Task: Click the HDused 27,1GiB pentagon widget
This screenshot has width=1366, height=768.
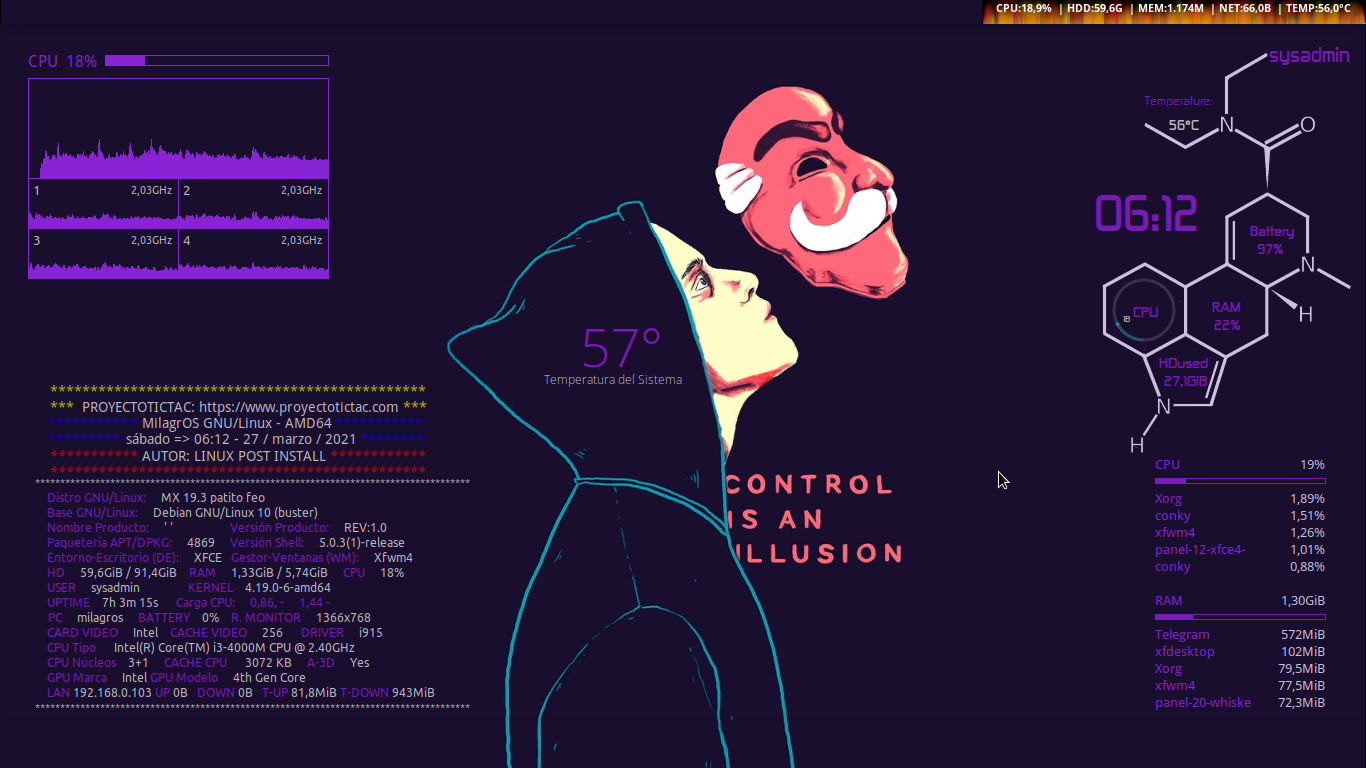Action: pos(1185,372)
